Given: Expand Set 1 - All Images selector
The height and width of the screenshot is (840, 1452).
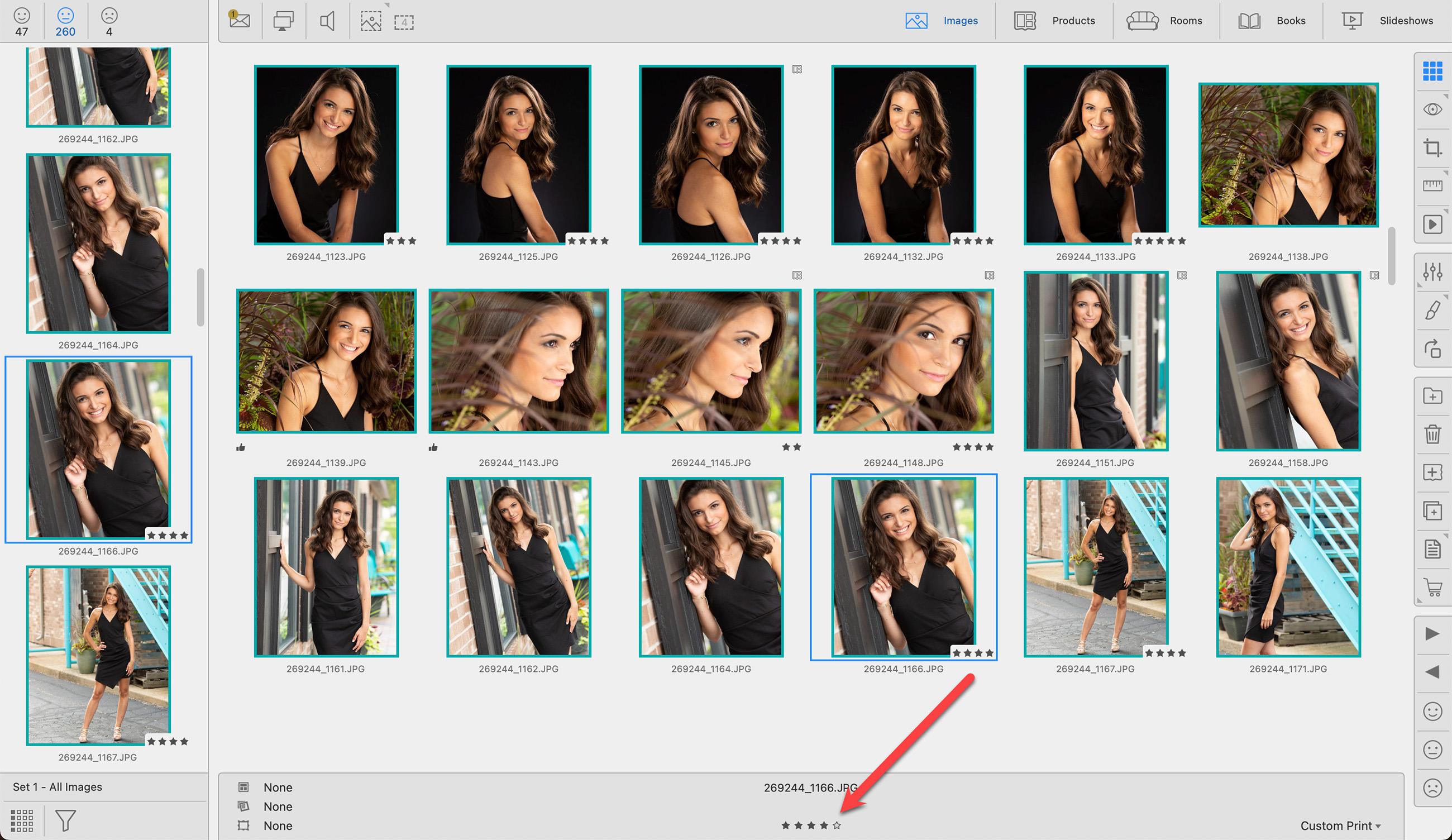Looking at the screenshot, I should tap(58, 787).
